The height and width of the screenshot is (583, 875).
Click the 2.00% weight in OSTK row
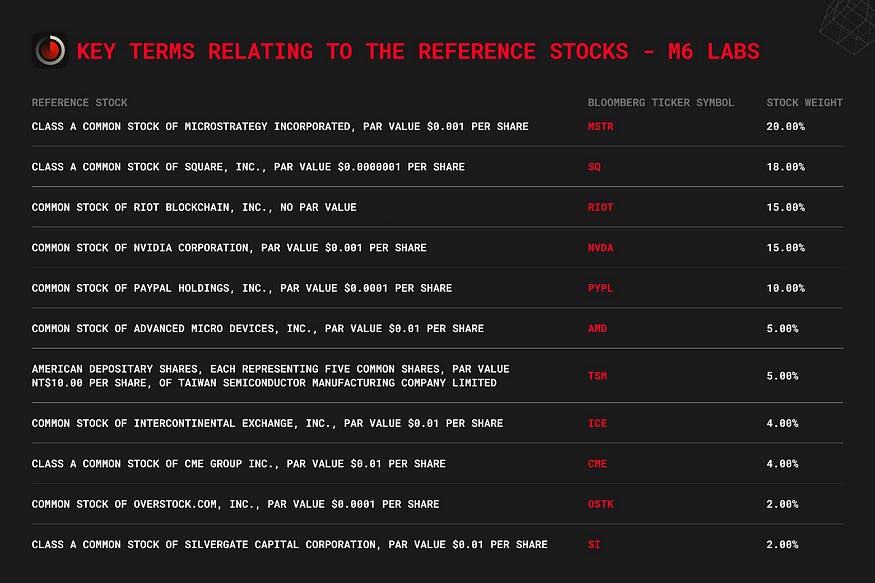(x=782, y=504)
